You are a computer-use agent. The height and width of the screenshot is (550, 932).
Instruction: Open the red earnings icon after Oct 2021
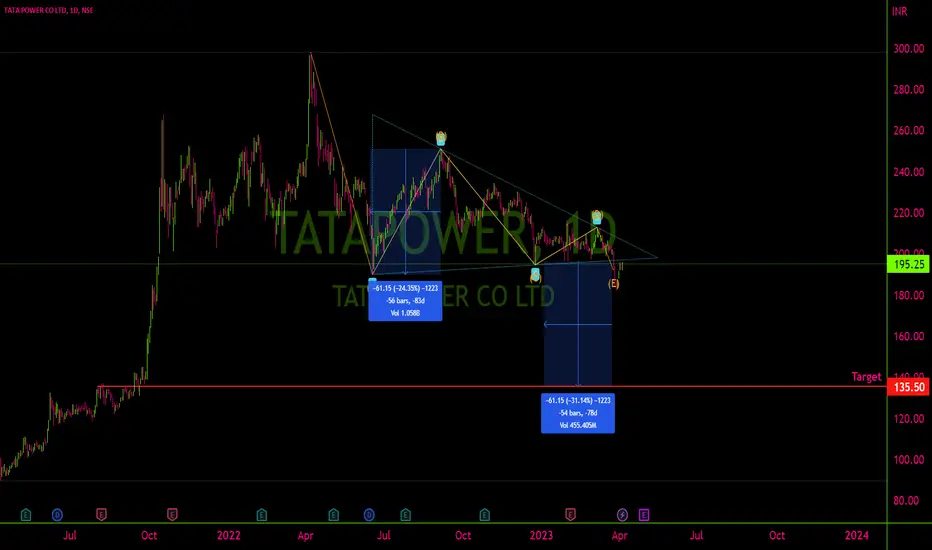click(x=172, y=514)
